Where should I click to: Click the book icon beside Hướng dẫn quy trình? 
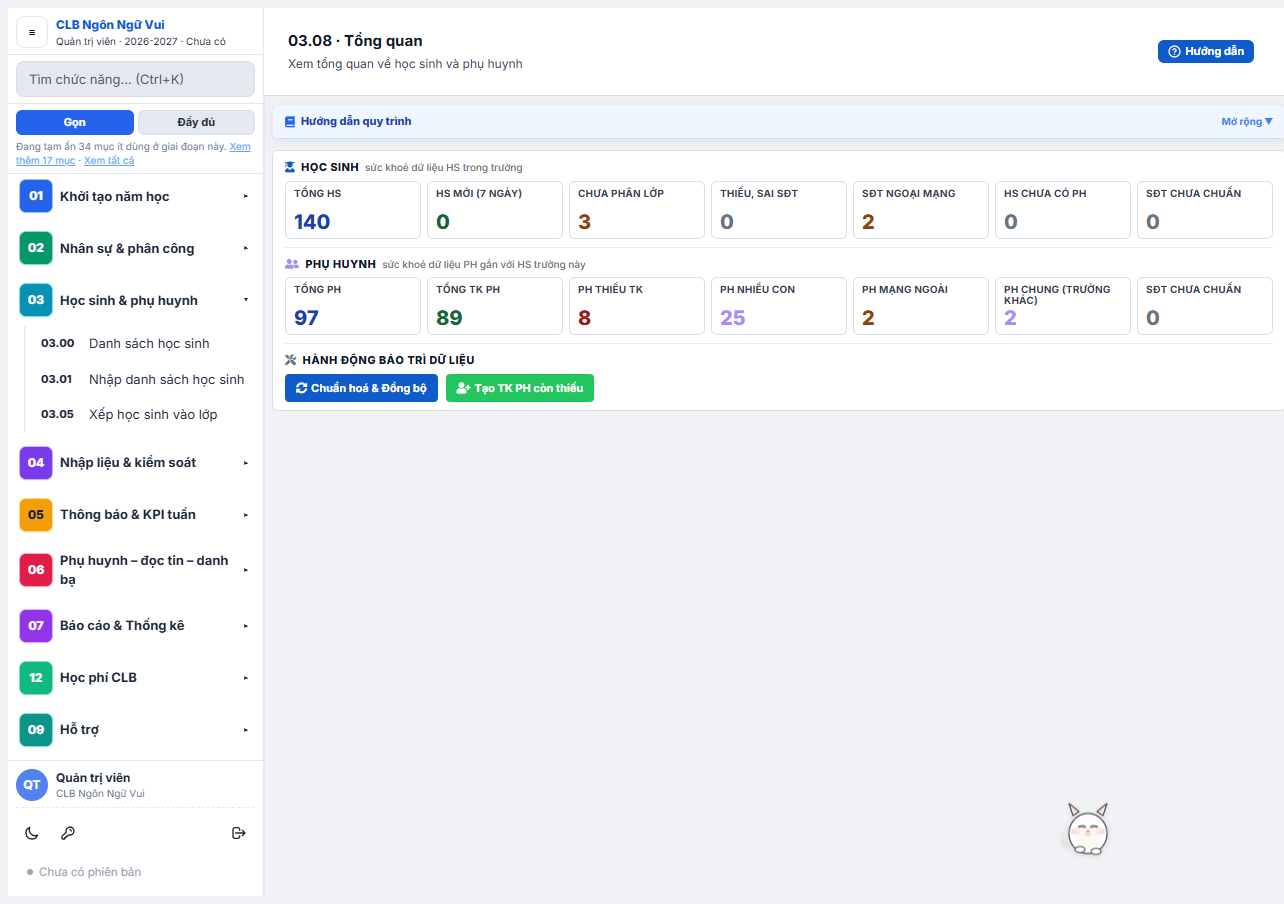click(290, 122)
